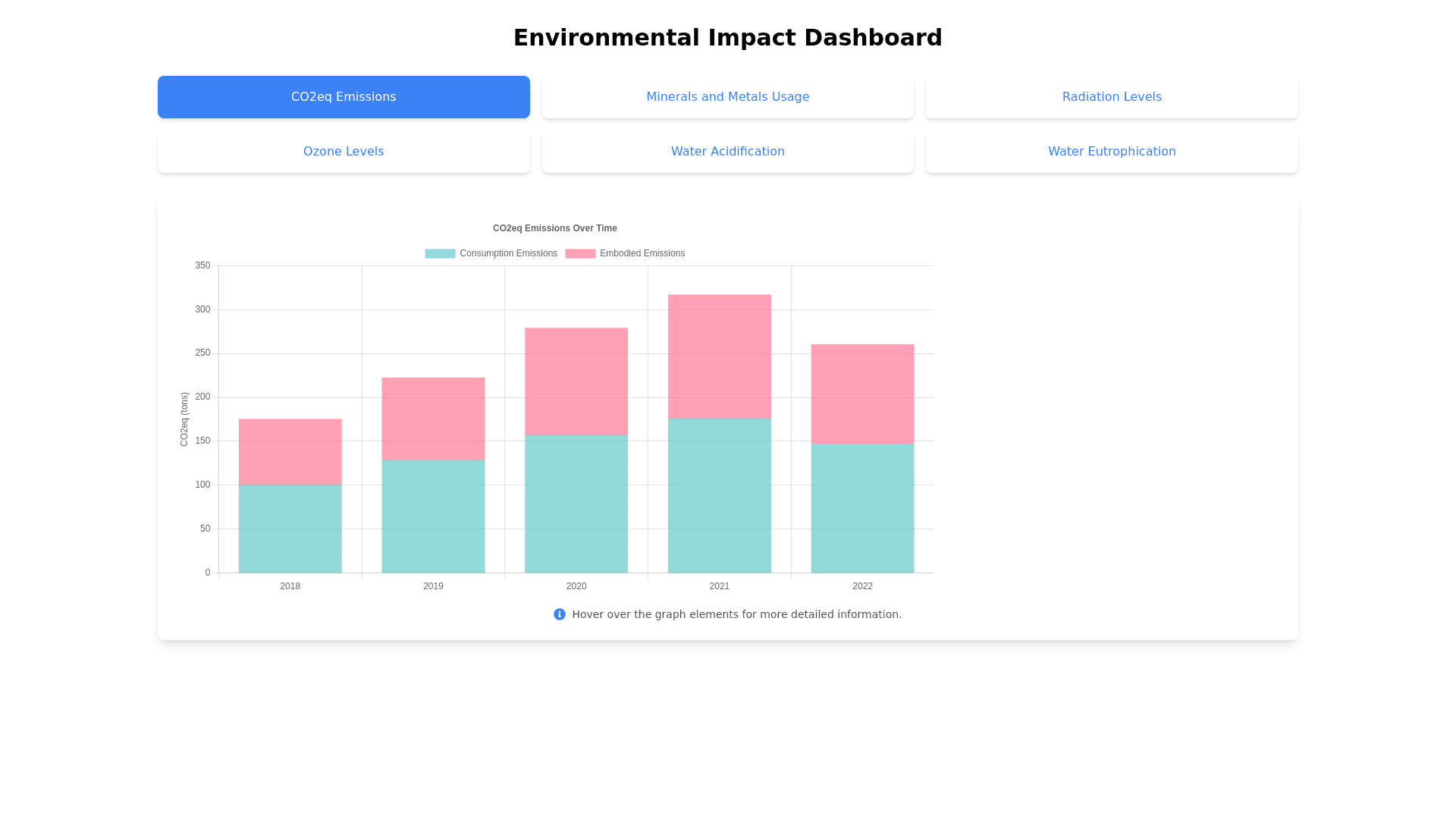Image resolution: width=1456 pixels, height=819 pixels.
Task: Click the 2022 embodied emissions bar segment
Action: tap(862, 394)
